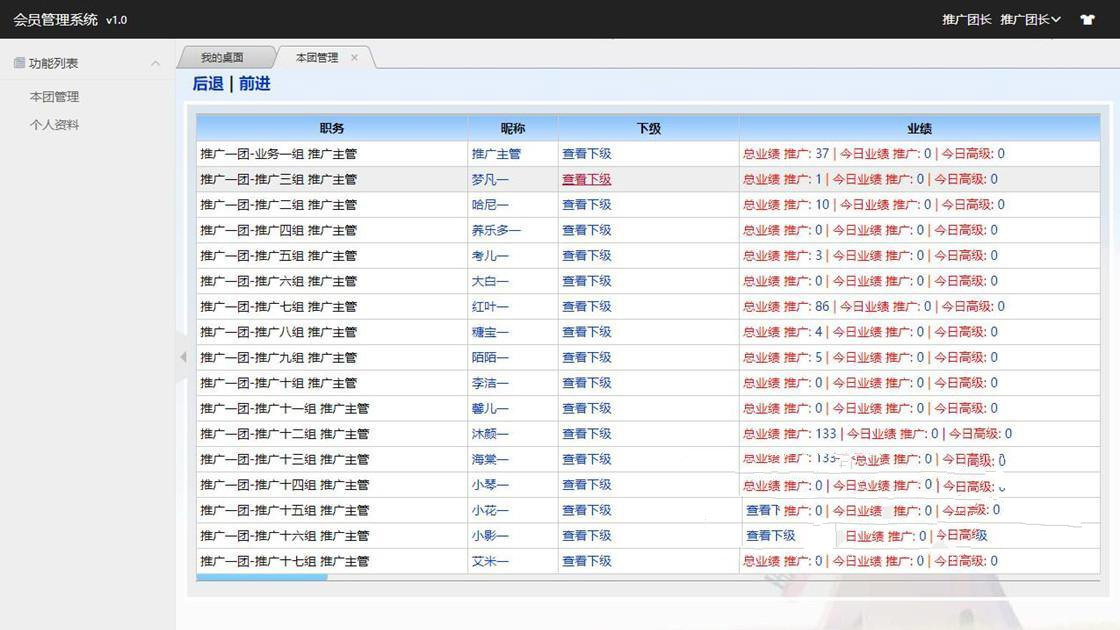Select row 推广一团-推广七组 推广主管
The width and height of the screenshot is (1120, 630).
[x=648, y=306]
